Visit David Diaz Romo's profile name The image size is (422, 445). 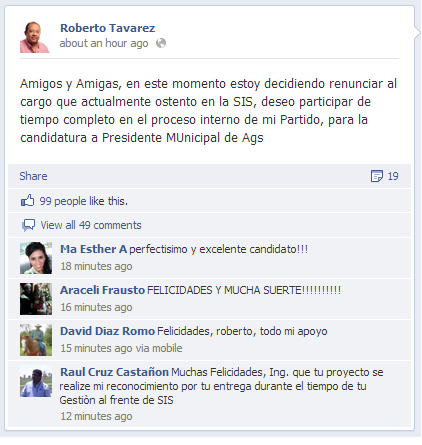[107, 331]
